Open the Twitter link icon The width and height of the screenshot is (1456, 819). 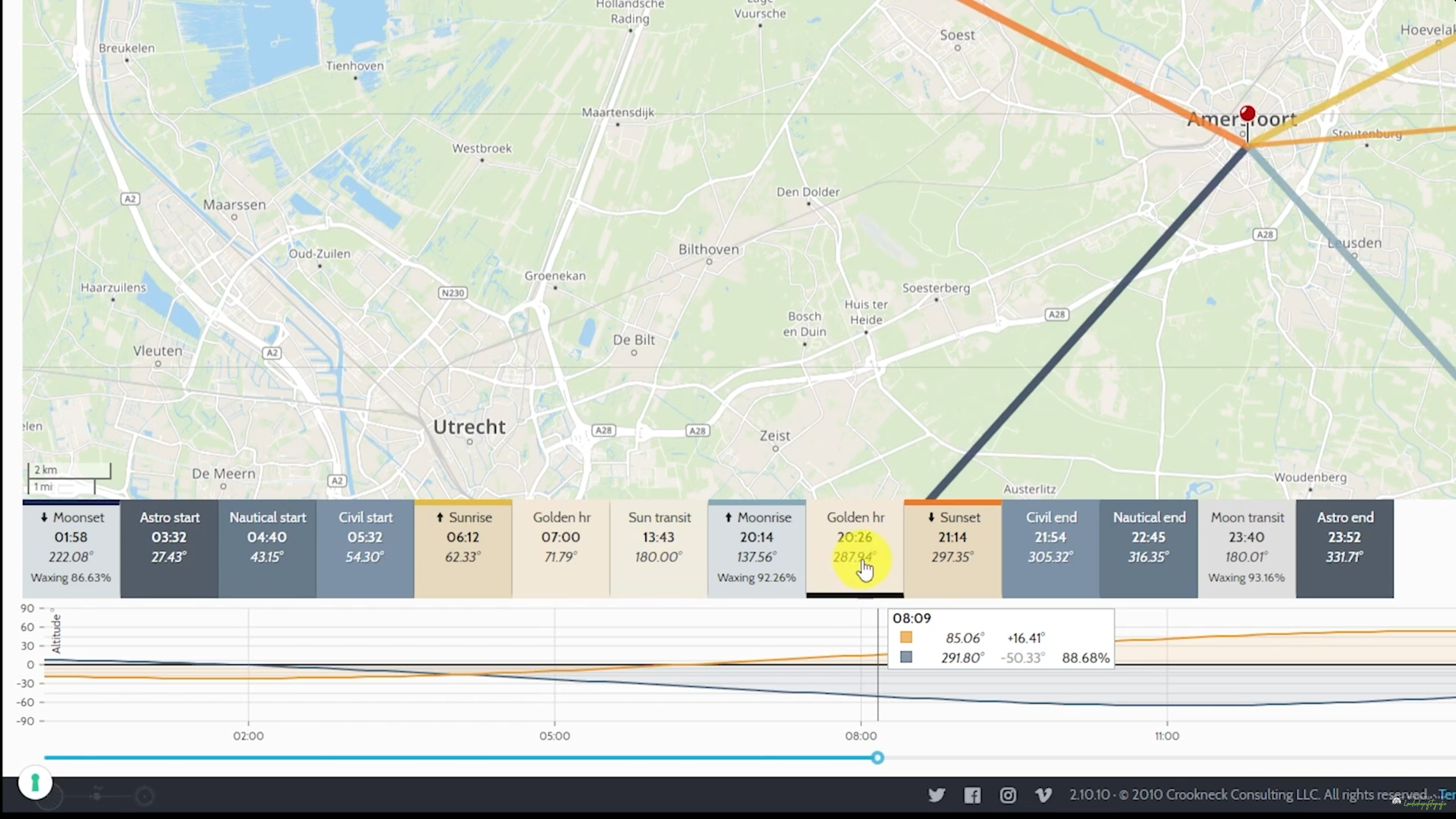pyautogui.click(x=936, y=795)
